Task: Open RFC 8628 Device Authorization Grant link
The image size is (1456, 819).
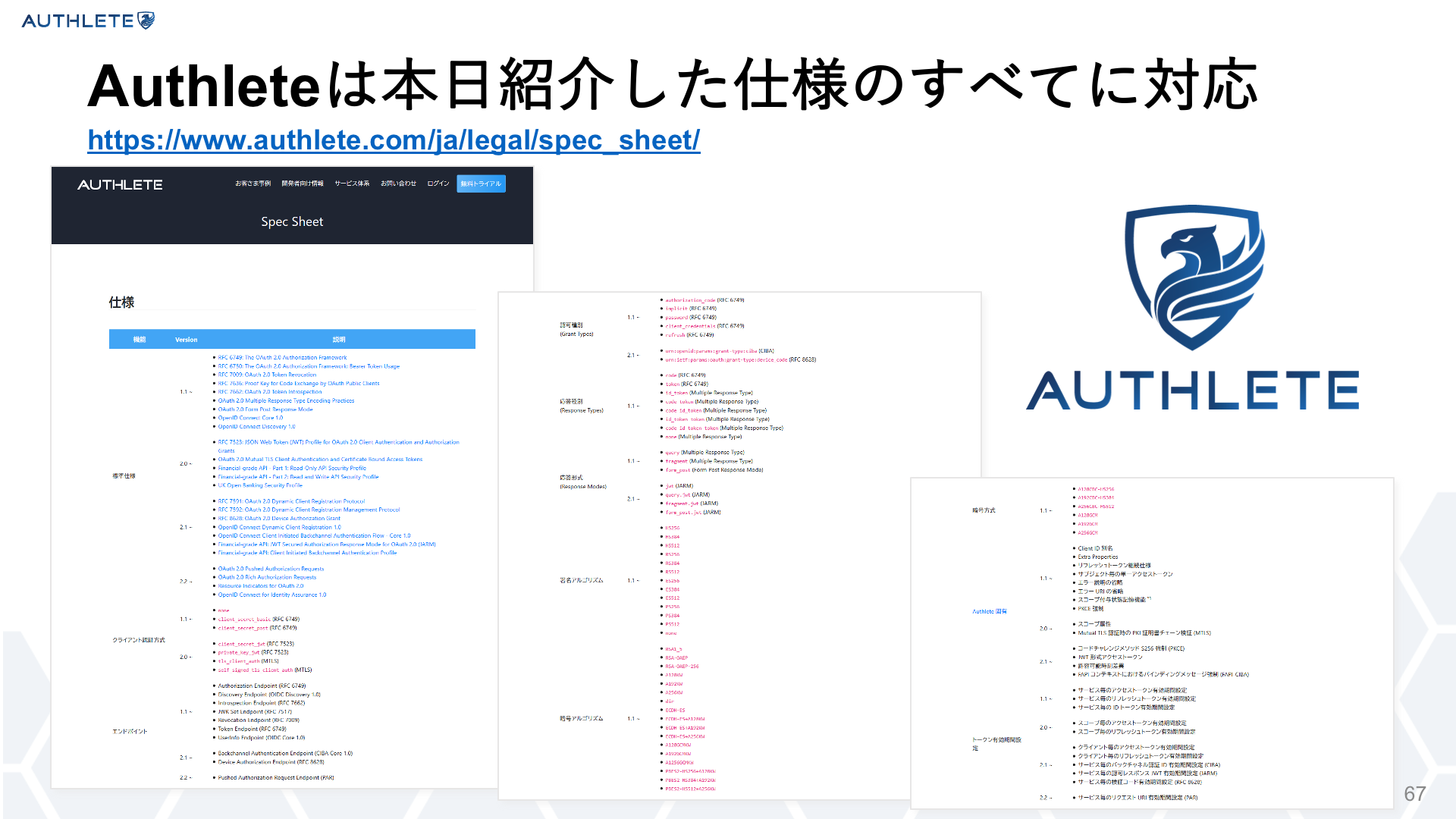Action: [279, 519]
